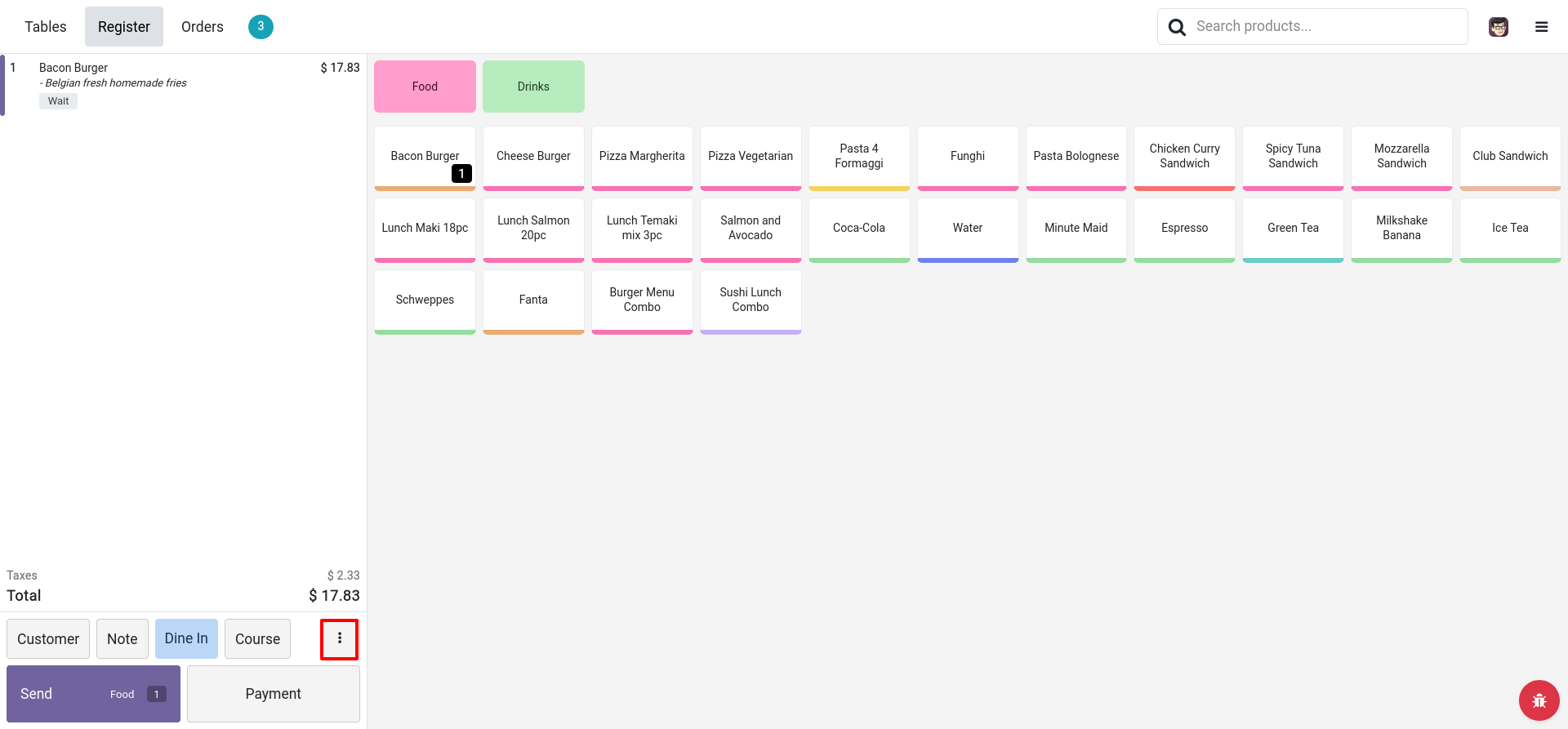Click the Taxes amount $ 2.33
Viewport: 1568px width, 729px height.
(x=343, y=576)
